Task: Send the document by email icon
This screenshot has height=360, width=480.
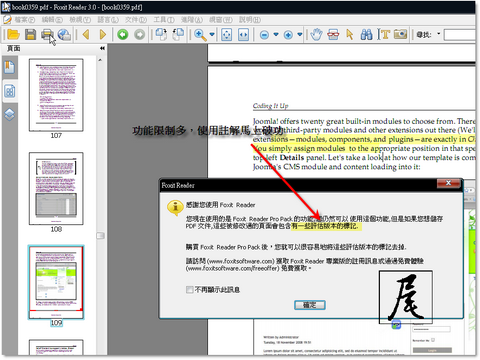Action: (x=64, y=34)
